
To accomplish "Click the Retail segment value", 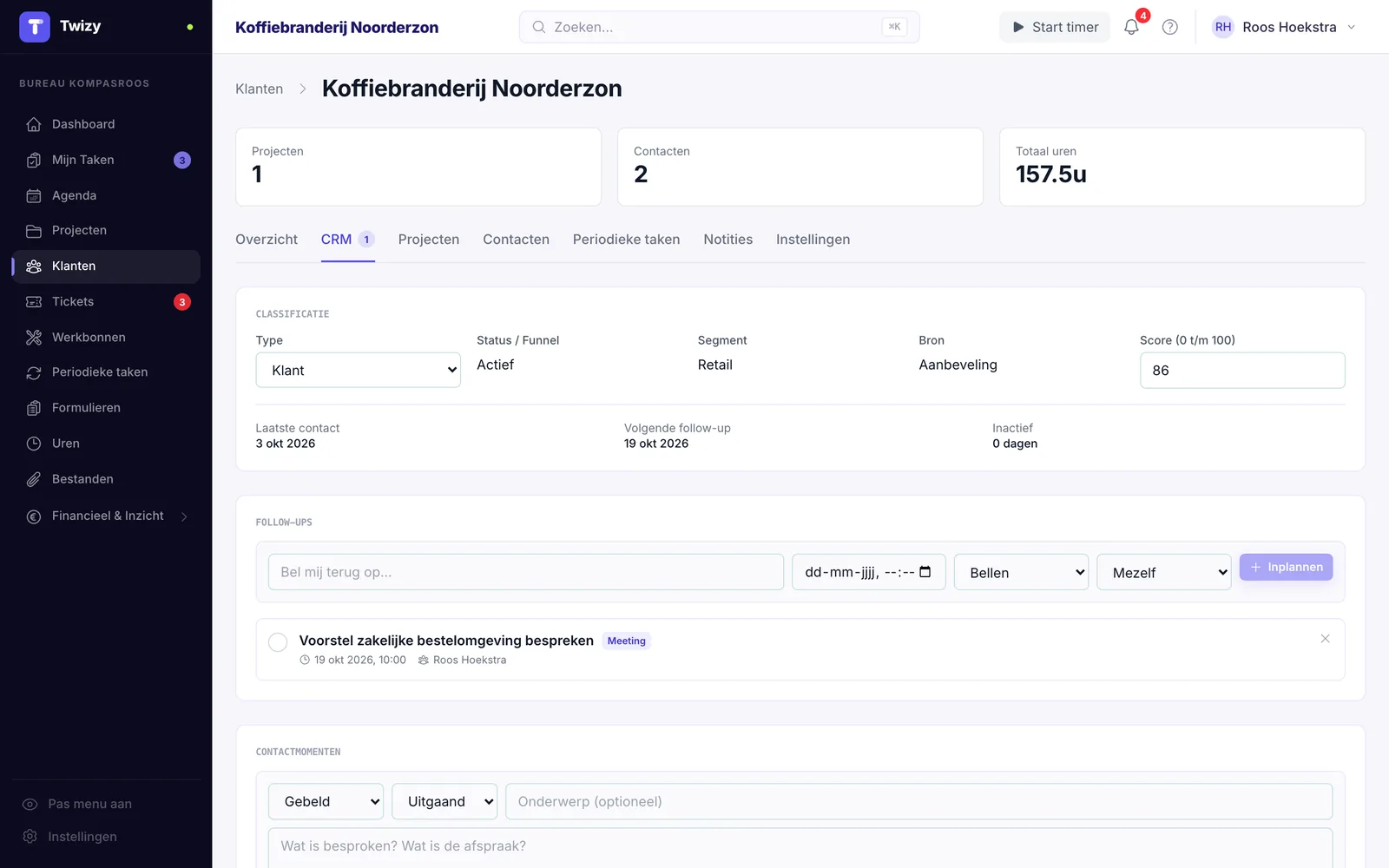I will pyautogui.click(x=715, y=365).
